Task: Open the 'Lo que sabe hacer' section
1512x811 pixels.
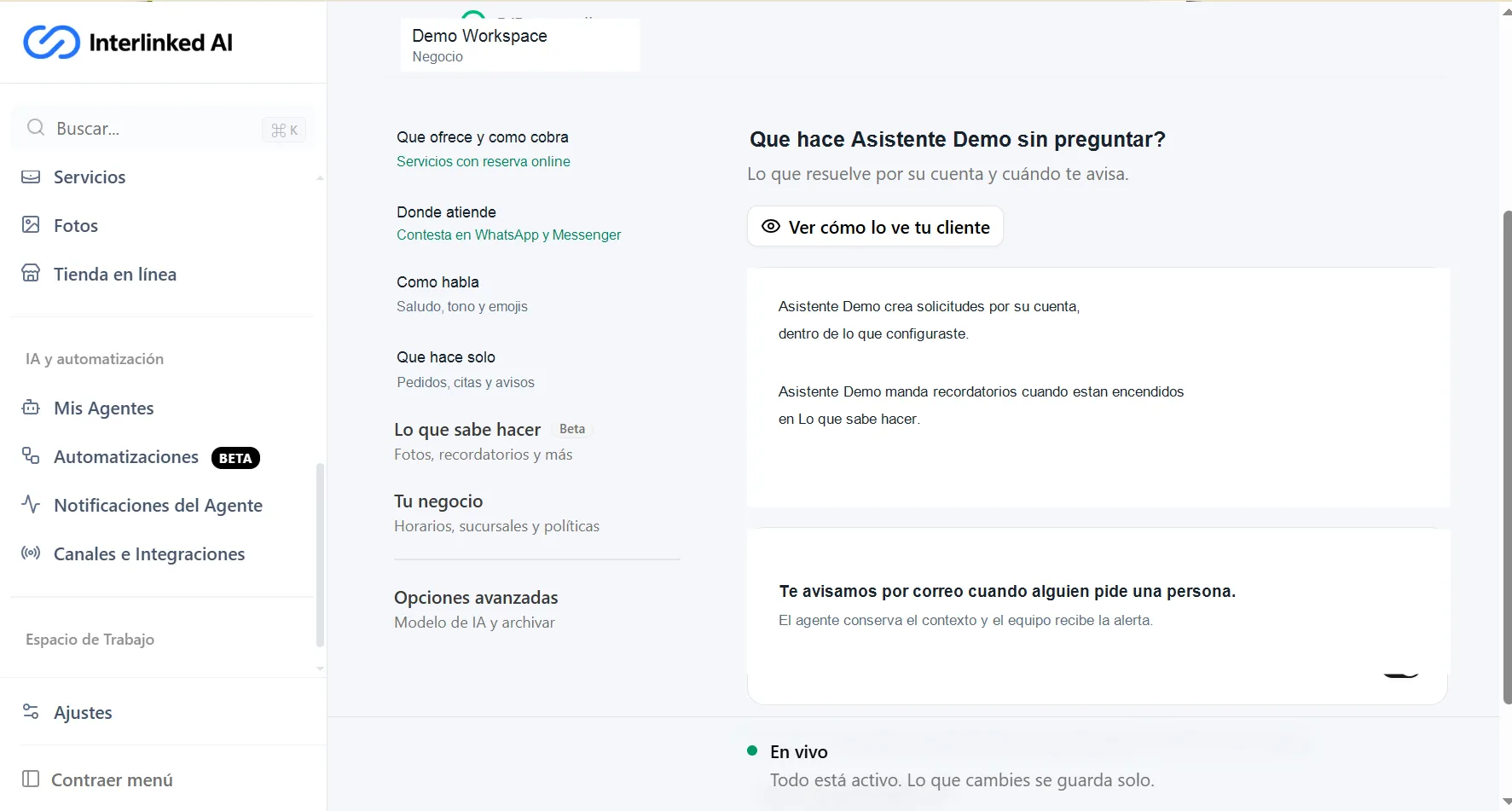Action: pyautogui.click(x=493, y=441)
